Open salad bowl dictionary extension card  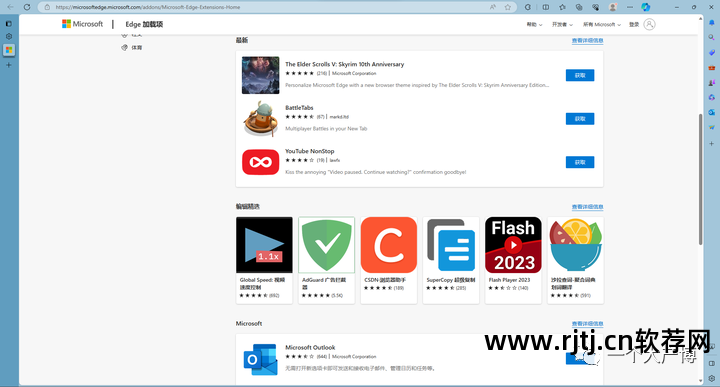(576, 260)
